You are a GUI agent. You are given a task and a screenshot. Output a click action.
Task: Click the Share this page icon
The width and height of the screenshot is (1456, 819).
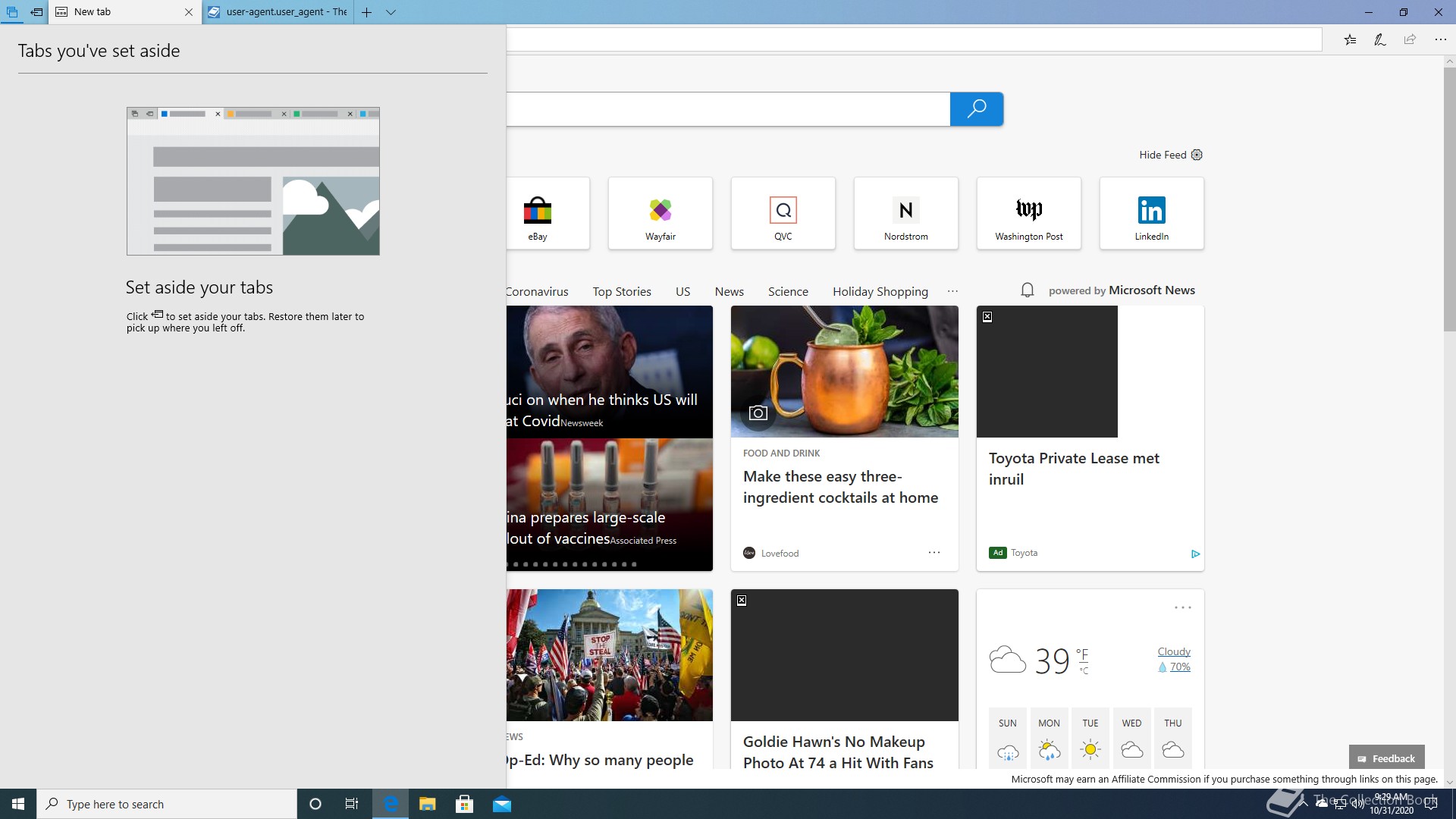pyautogui.click(x=1410, y=39)
